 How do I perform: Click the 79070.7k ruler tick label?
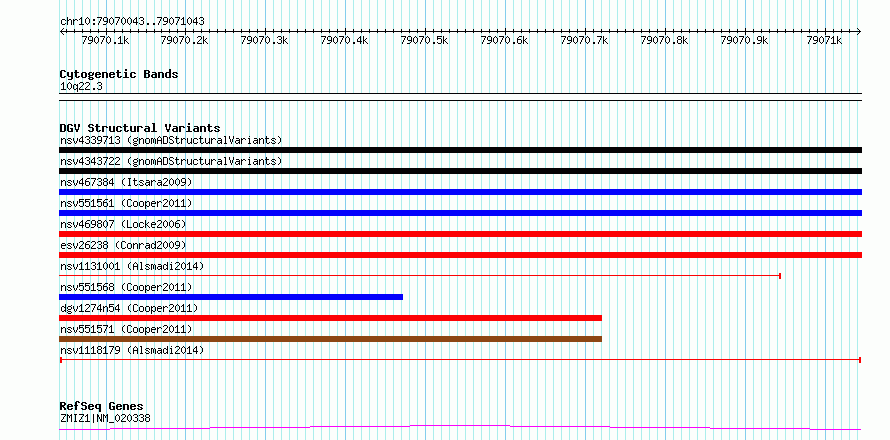pyautogui.click(x=585, y=40)
